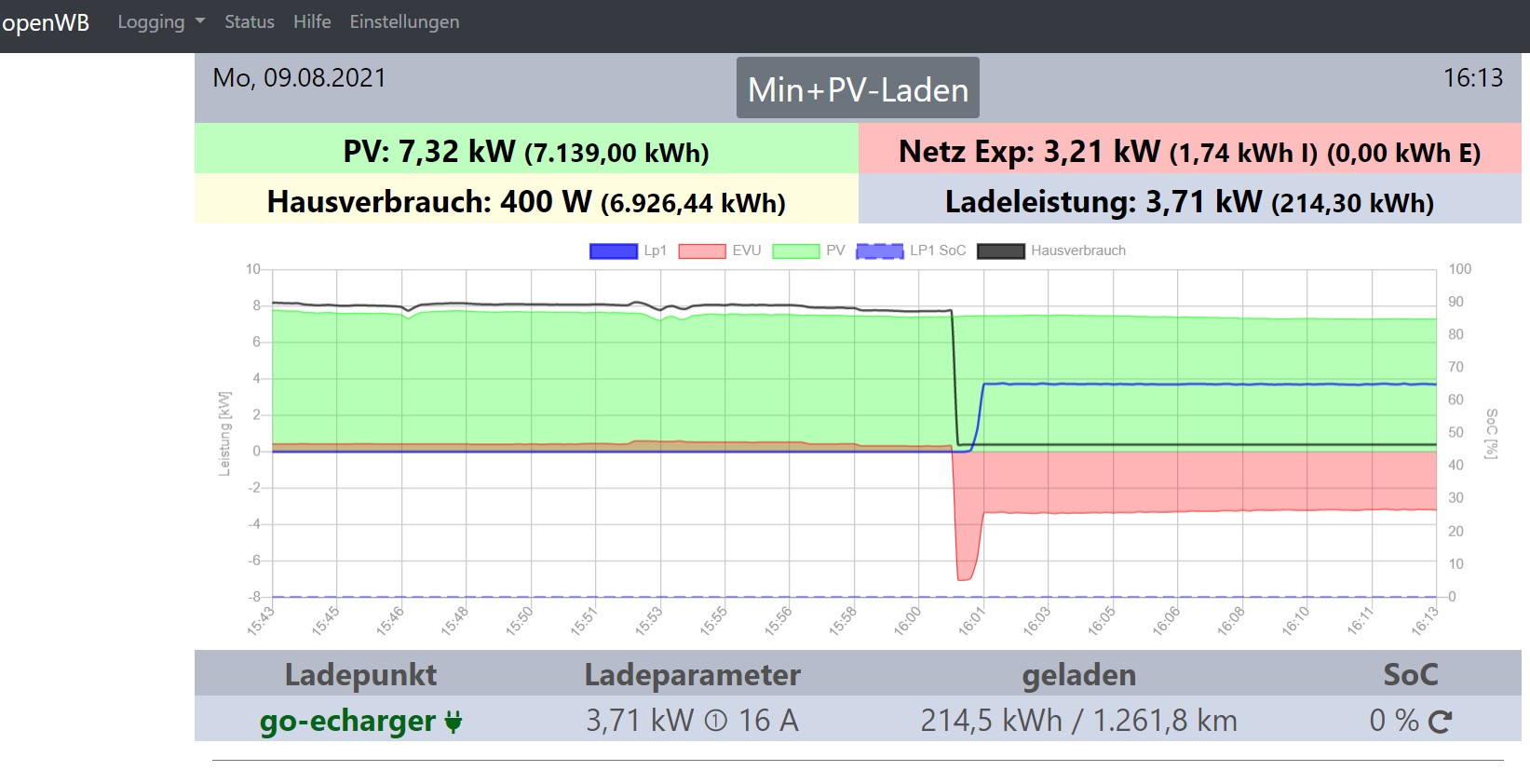
Task: Click the geladen column header
Action: [x=1078, y=674]
